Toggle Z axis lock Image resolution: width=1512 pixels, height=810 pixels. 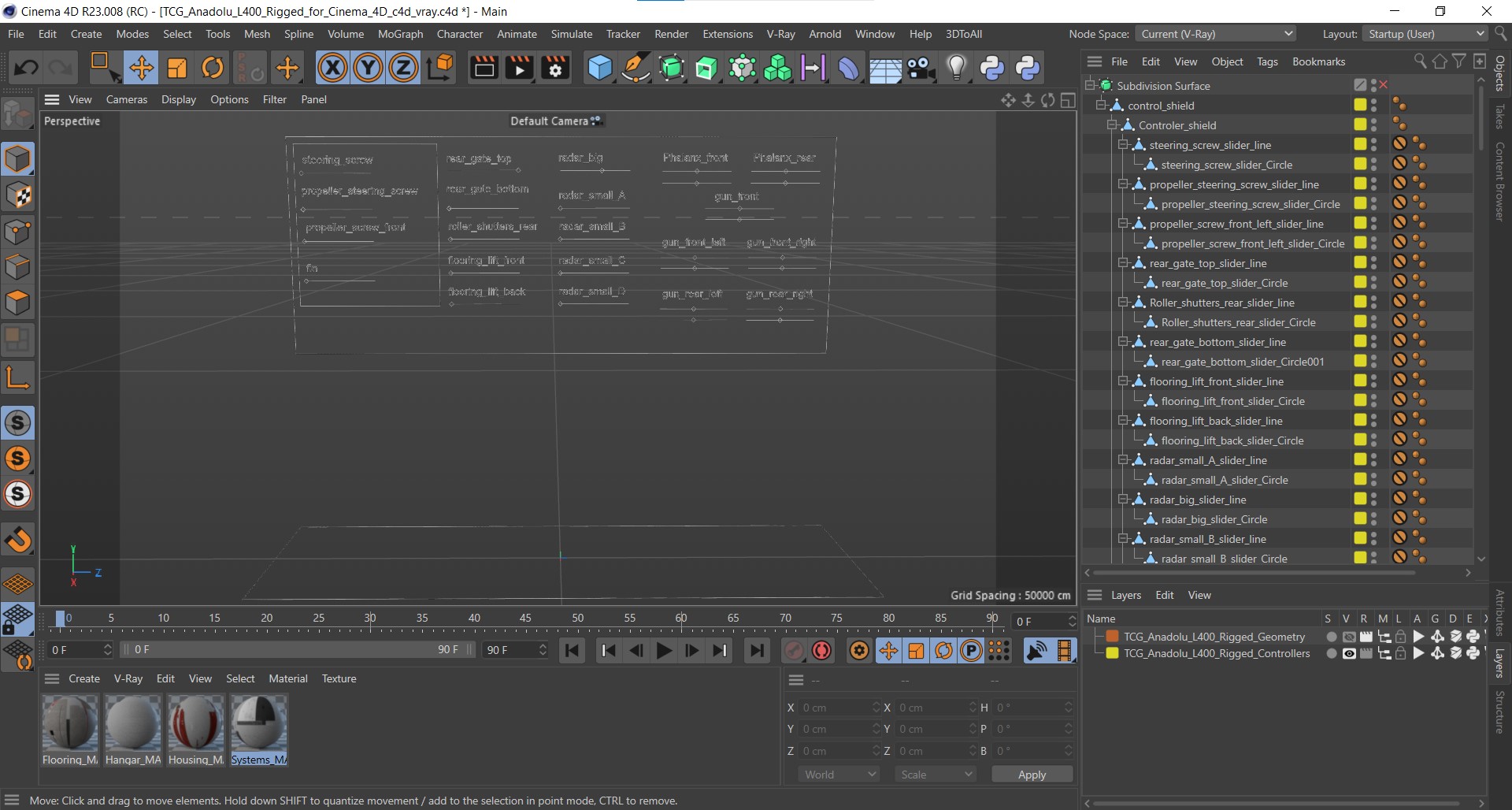point(403,68)
